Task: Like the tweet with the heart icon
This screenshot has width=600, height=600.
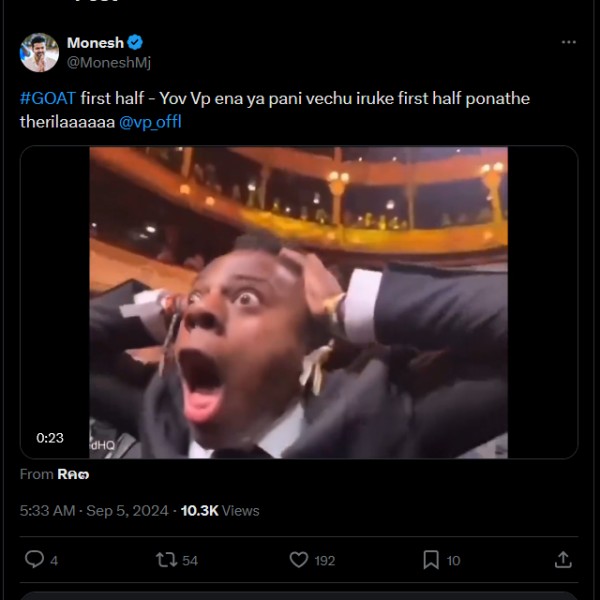Action: pyautogui.click(x=298, y=560)
